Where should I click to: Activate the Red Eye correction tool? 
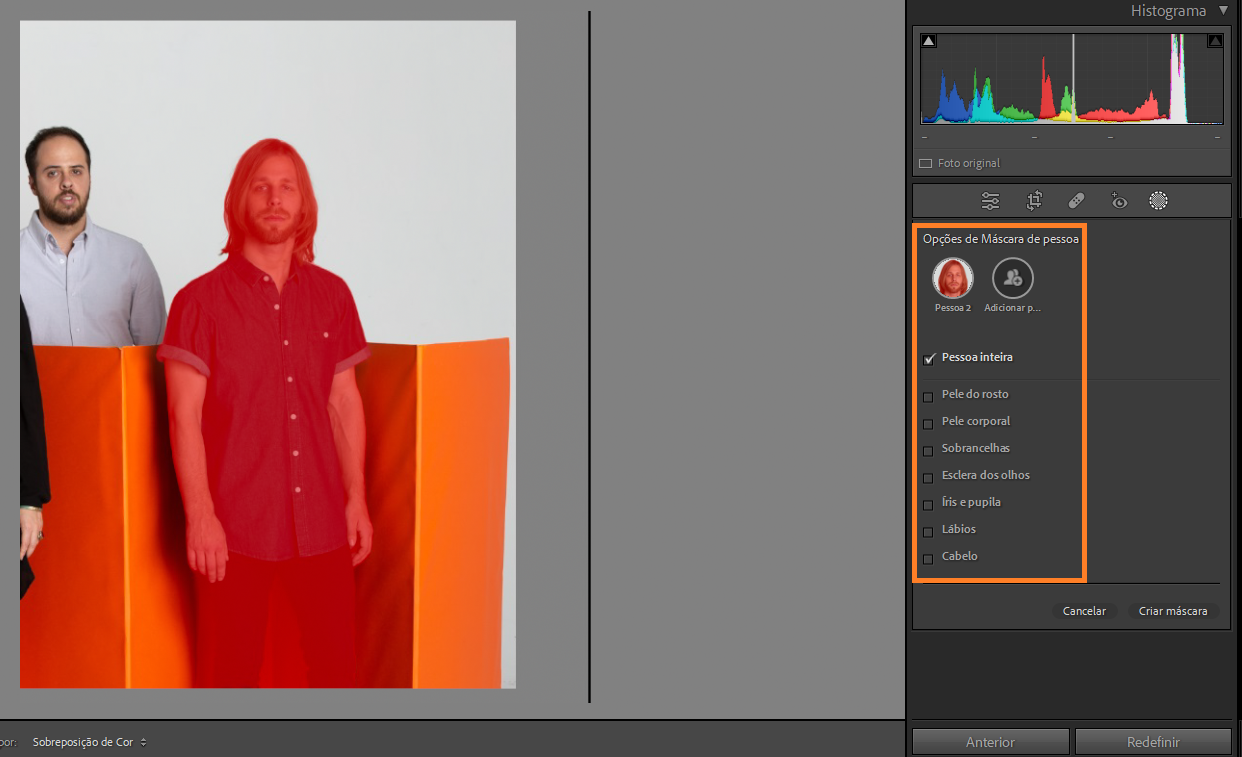(x=1119, y=201)
